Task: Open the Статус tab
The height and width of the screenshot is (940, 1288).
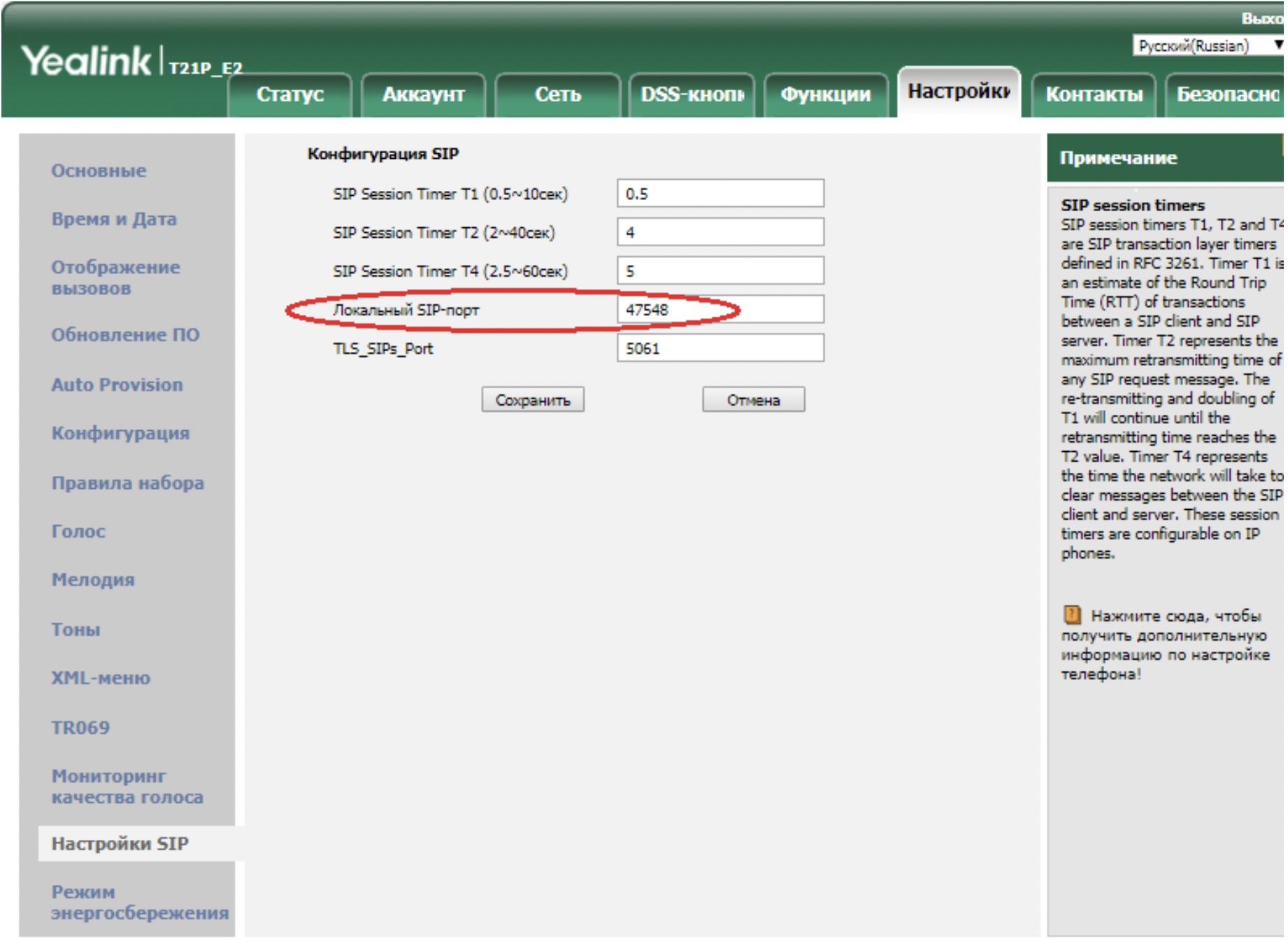Action: click(x=289, y=94)
